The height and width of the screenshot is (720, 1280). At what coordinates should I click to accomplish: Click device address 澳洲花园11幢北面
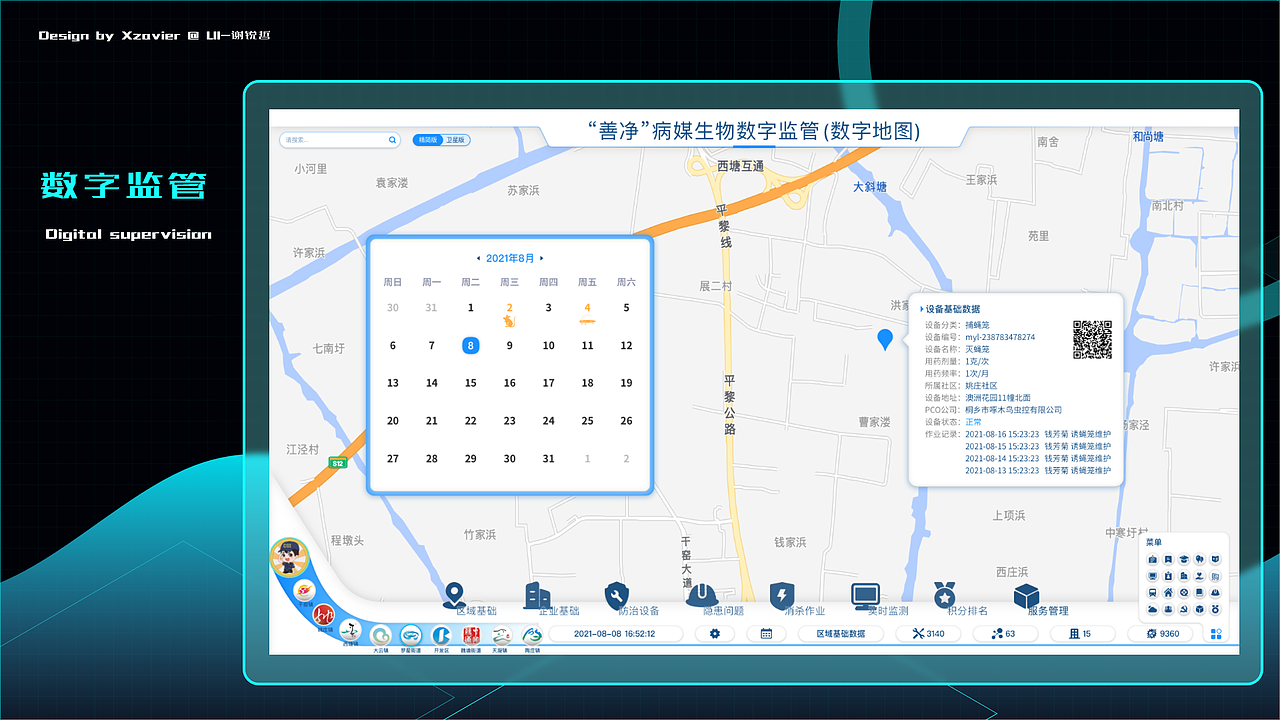998,398
